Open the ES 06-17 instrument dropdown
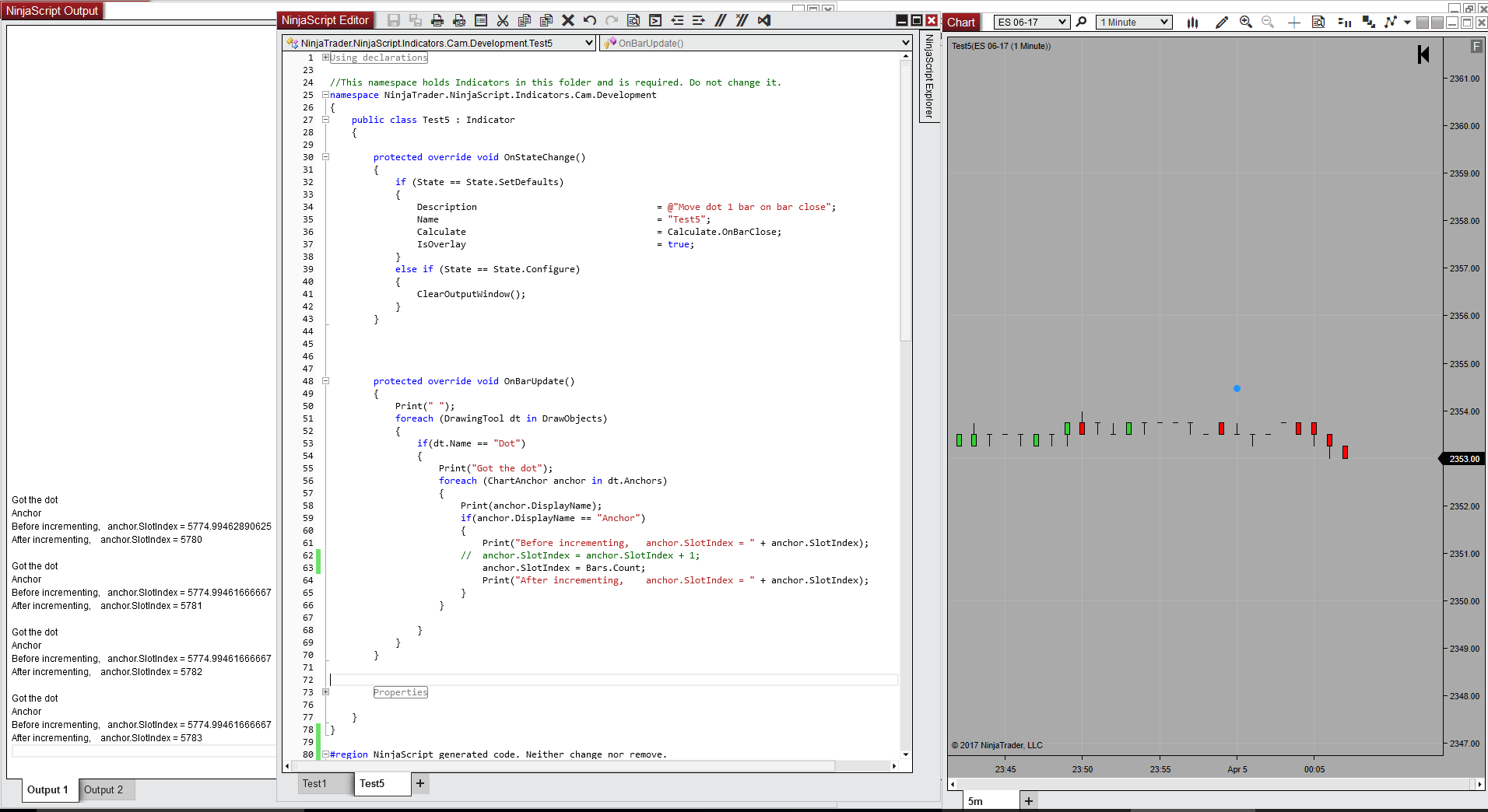Screen dimensions: 1488x812 [x=1031, y=23]
